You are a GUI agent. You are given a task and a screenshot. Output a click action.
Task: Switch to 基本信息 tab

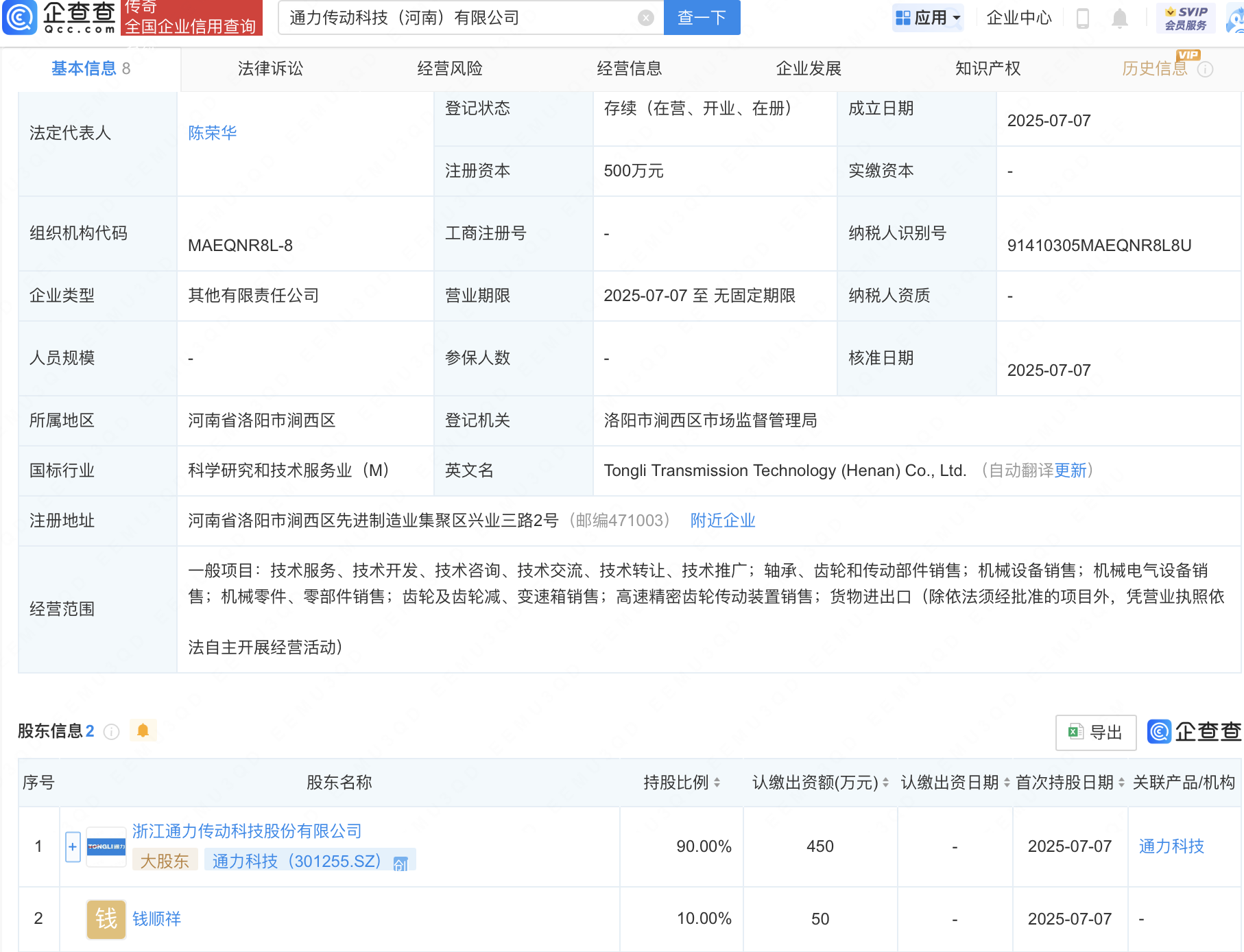tap(91, 69)
